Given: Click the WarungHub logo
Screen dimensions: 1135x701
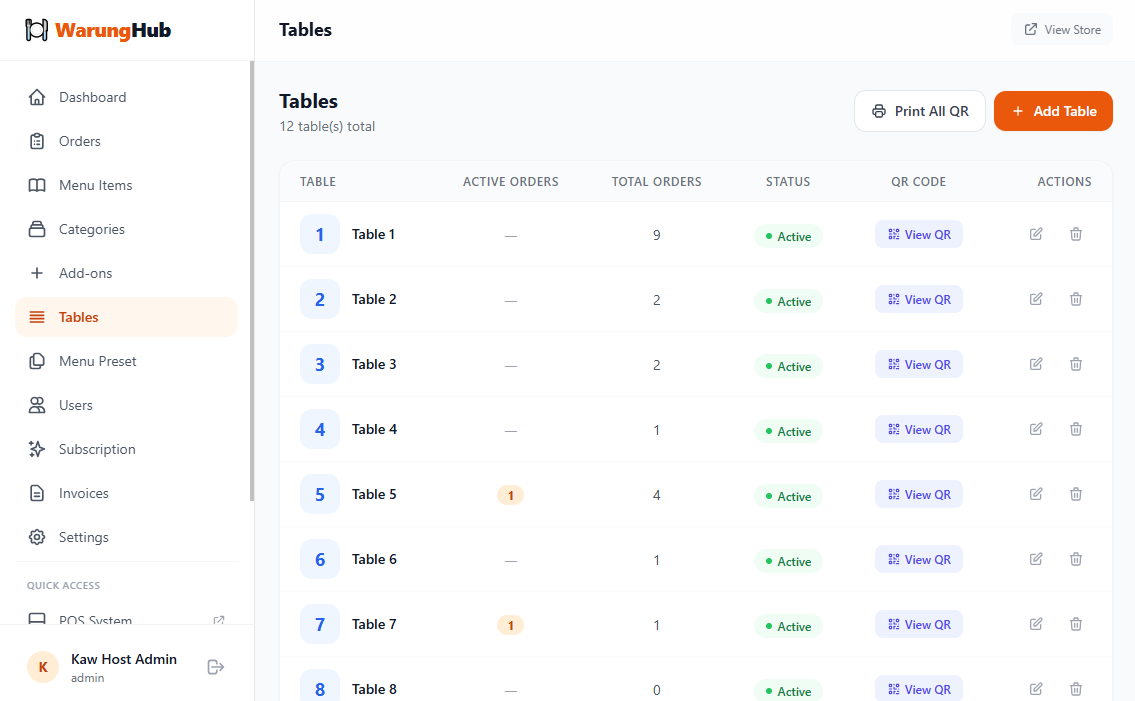Looking at the screenshot, I should click(98, 30).
